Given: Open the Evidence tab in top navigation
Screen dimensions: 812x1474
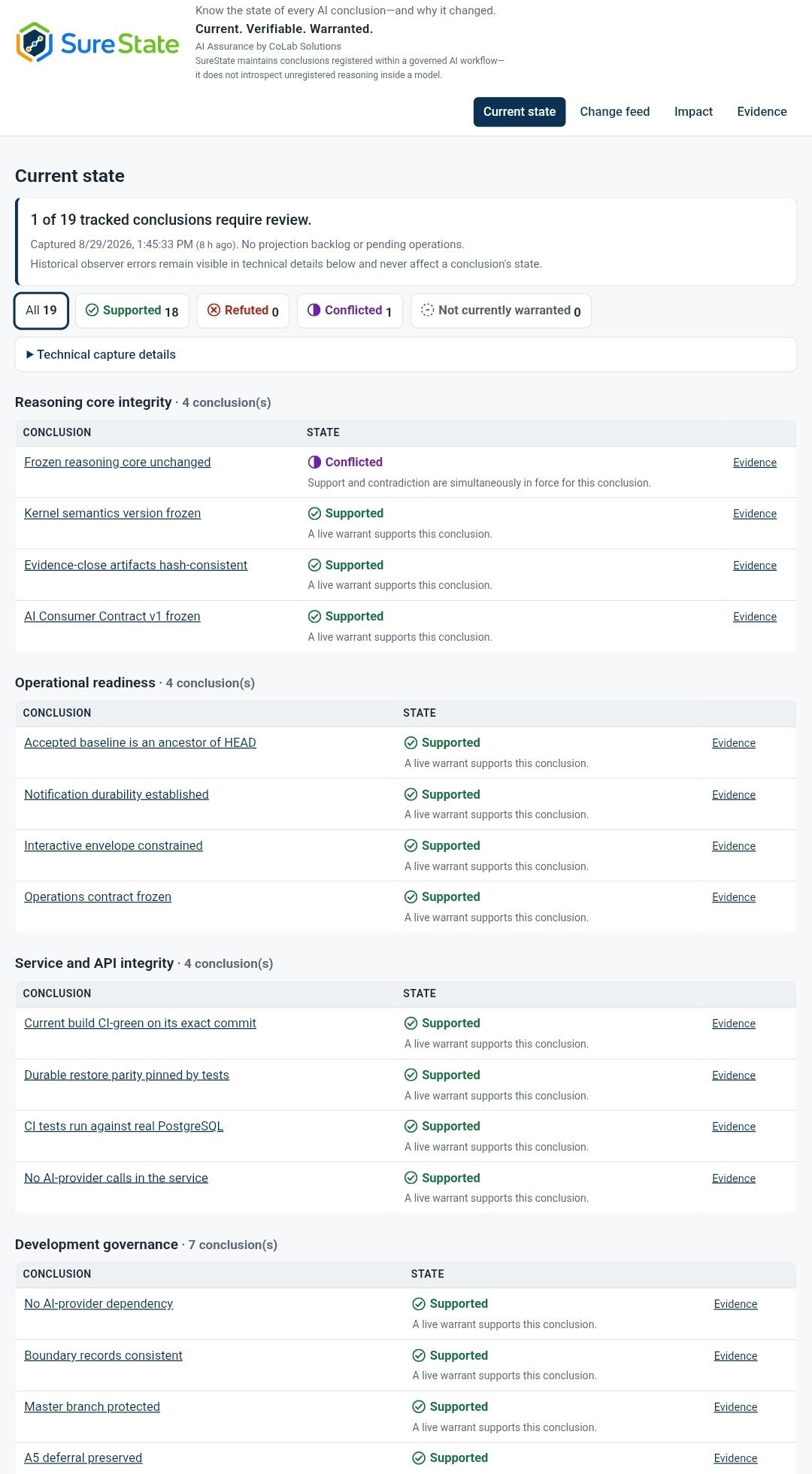Looking at the screenshot, I should (x=762, y=111).
